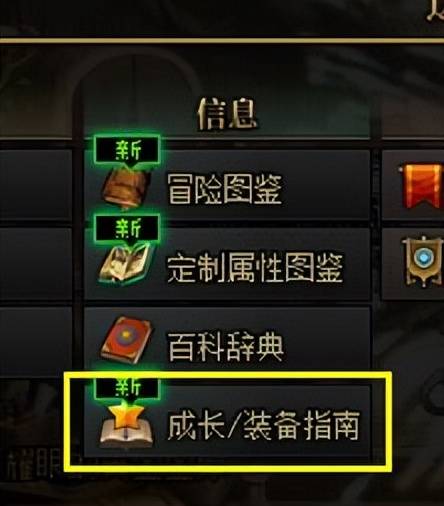Click the blue gem shield banner icon
This screenshot has height=506, width=444.
[x=423, y=261]
